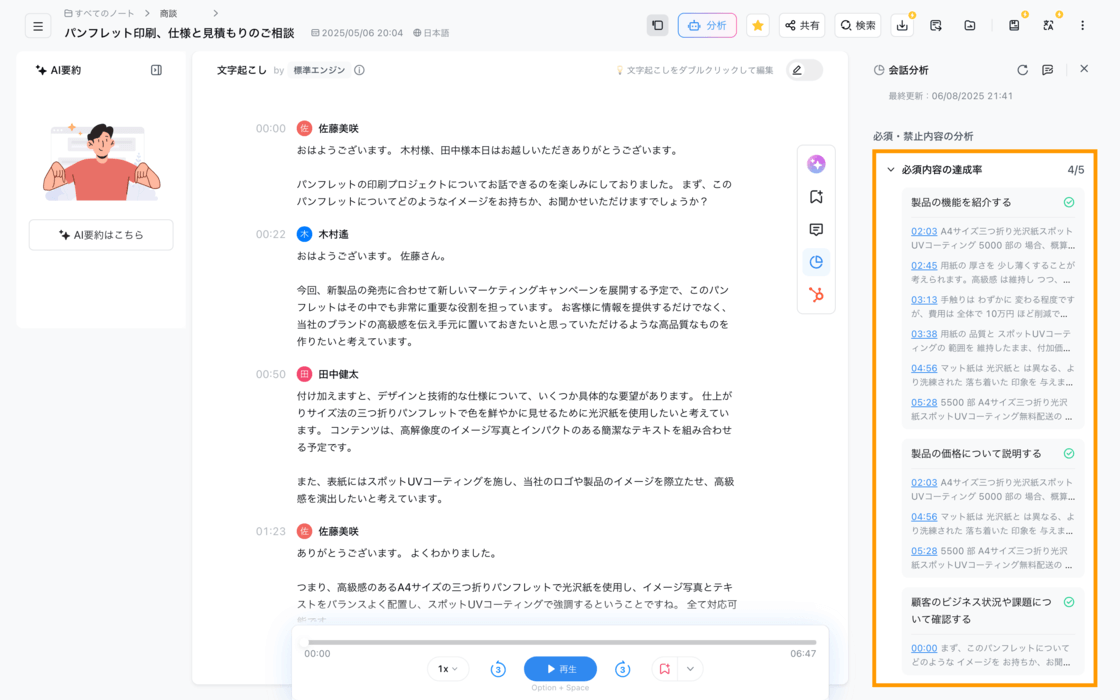Click the bookmark flag in player
Viewport: 1120px width, 700px height.
(x=664, y=669)
